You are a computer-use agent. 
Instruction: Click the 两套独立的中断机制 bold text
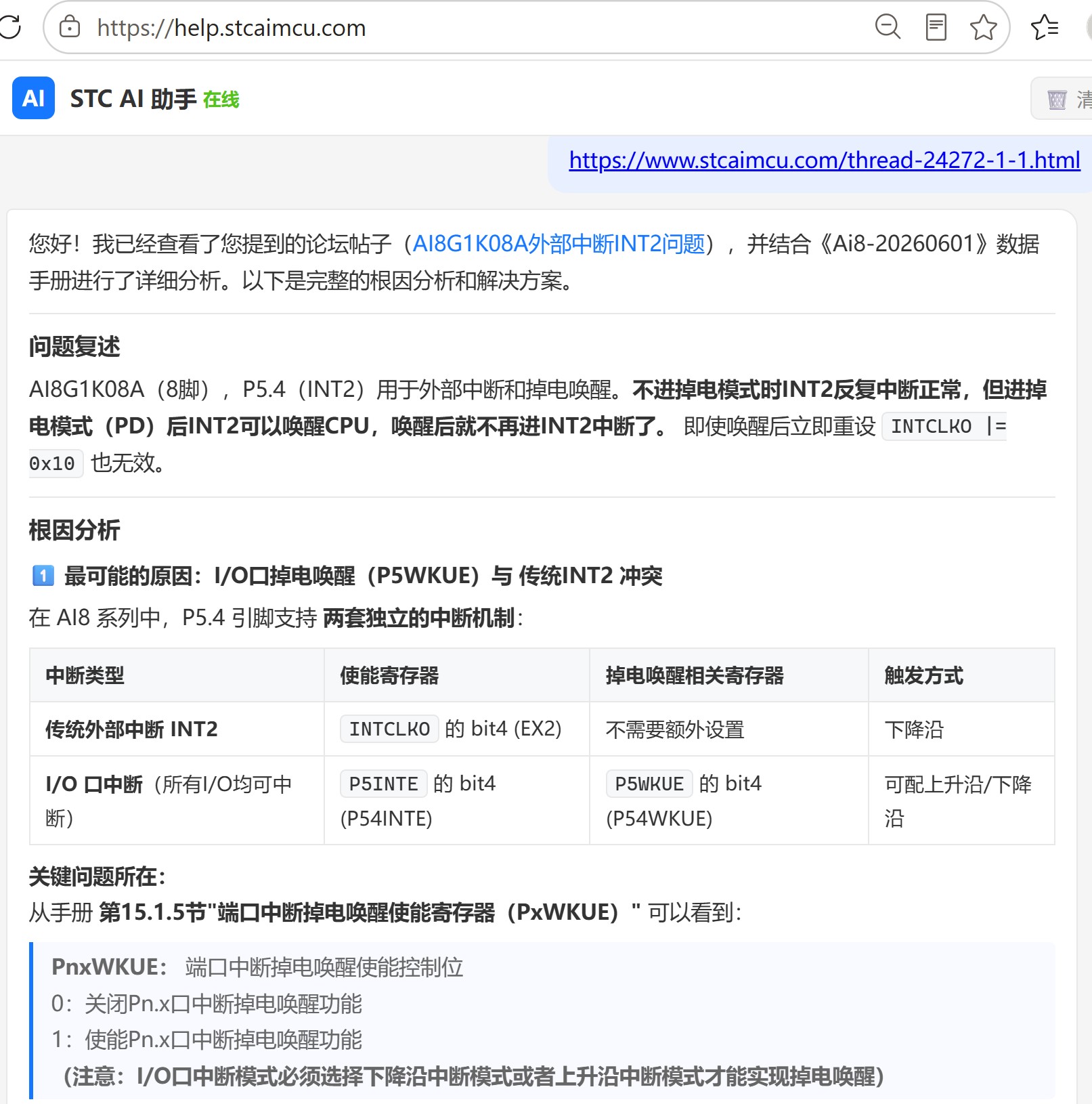tap(419, 618)
